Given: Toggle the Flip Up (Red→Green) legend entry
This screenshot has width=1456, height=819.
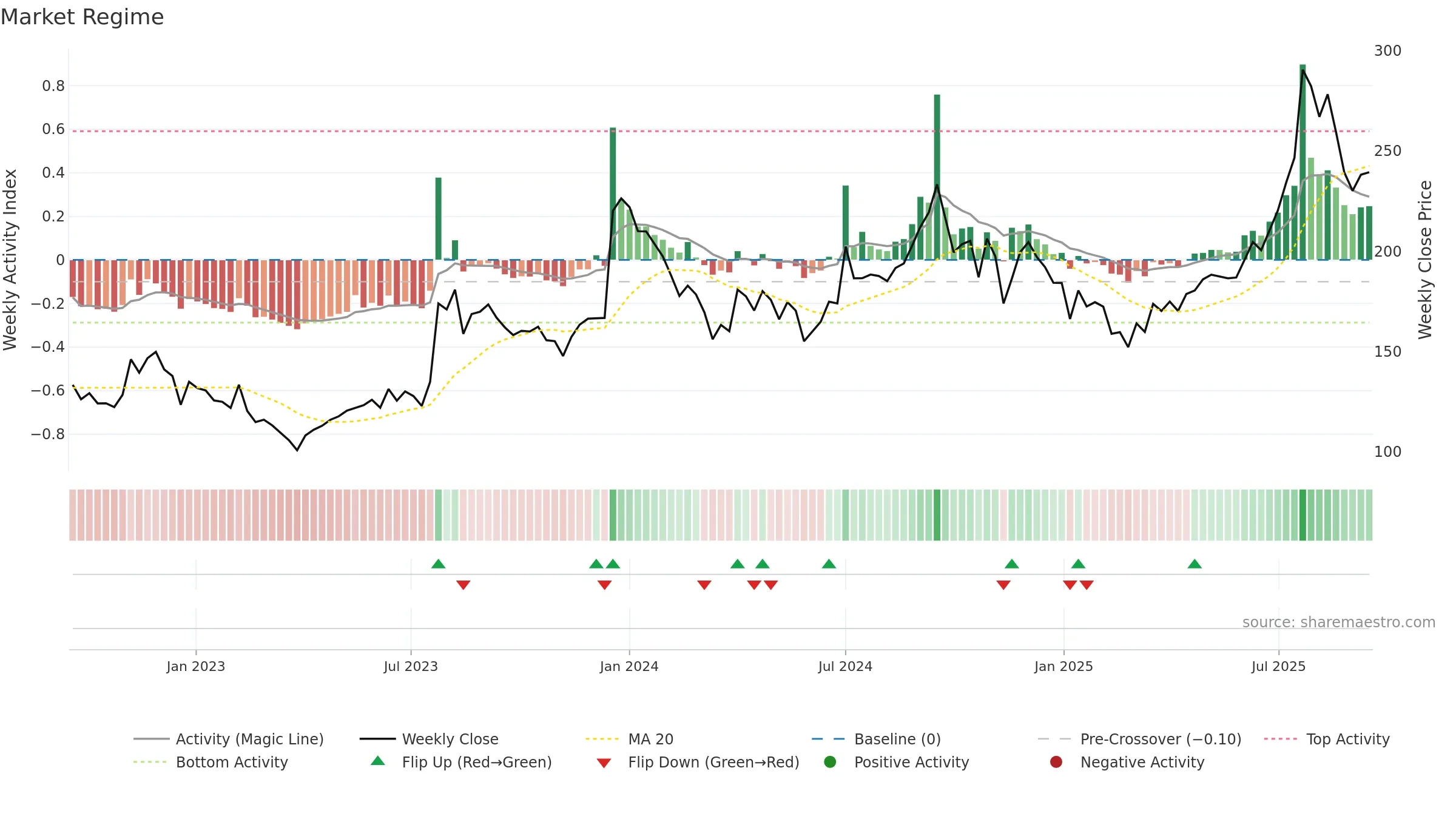Looking at the screenshot, I should [461, 762].
